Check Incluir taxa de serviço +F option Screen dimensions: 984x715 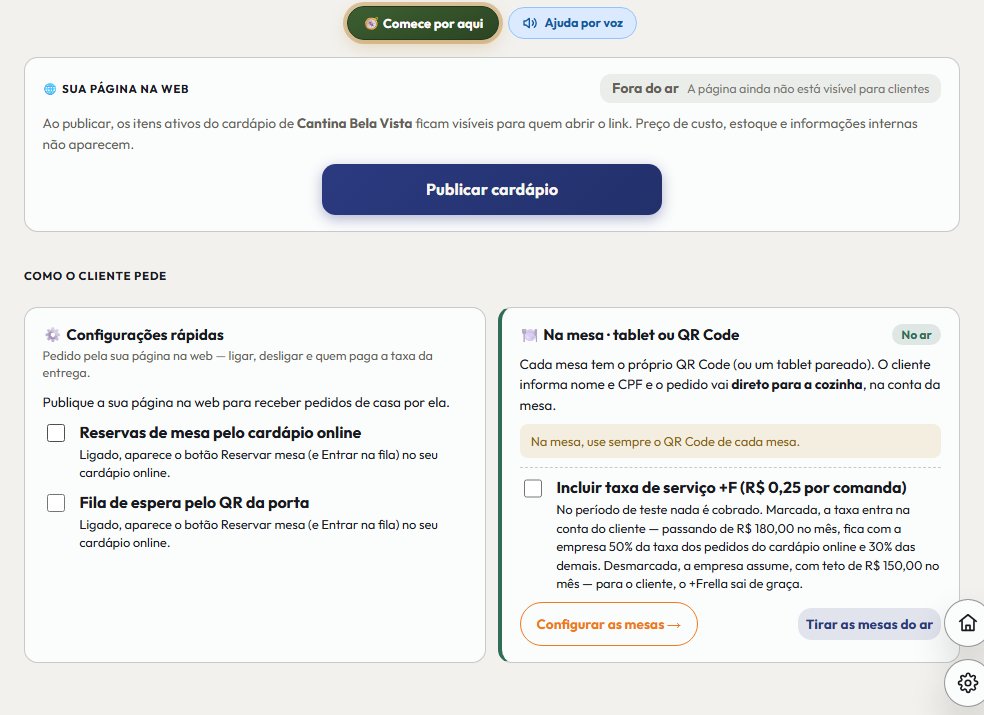point(533,488)
